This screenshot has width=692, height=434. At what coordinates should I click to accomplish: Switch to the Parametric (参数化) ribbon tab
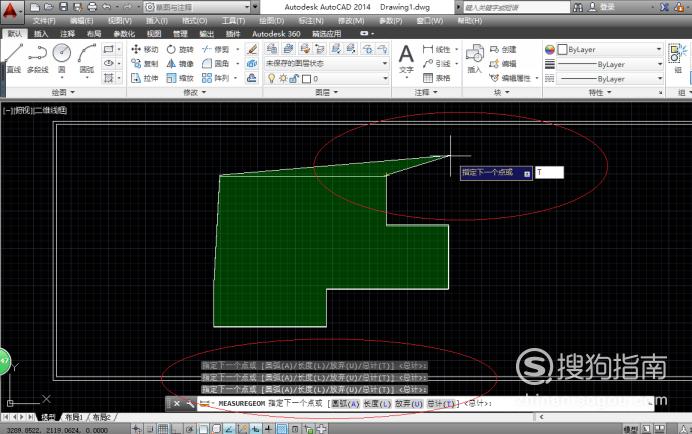point(124,34)
